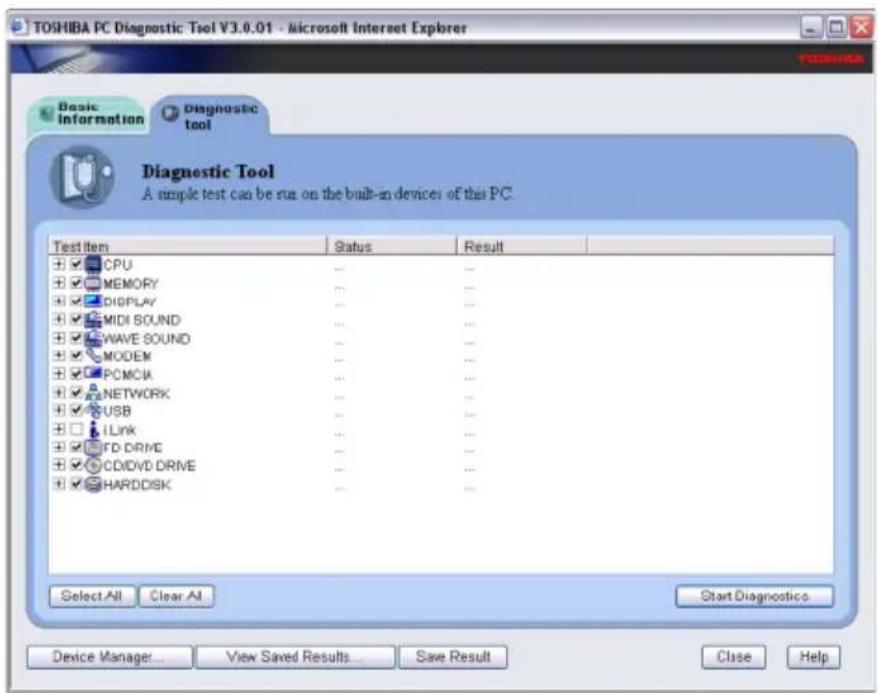Expand the NETWORK tree node
Screen dimensions: 878x693
(x=59, y=393)
